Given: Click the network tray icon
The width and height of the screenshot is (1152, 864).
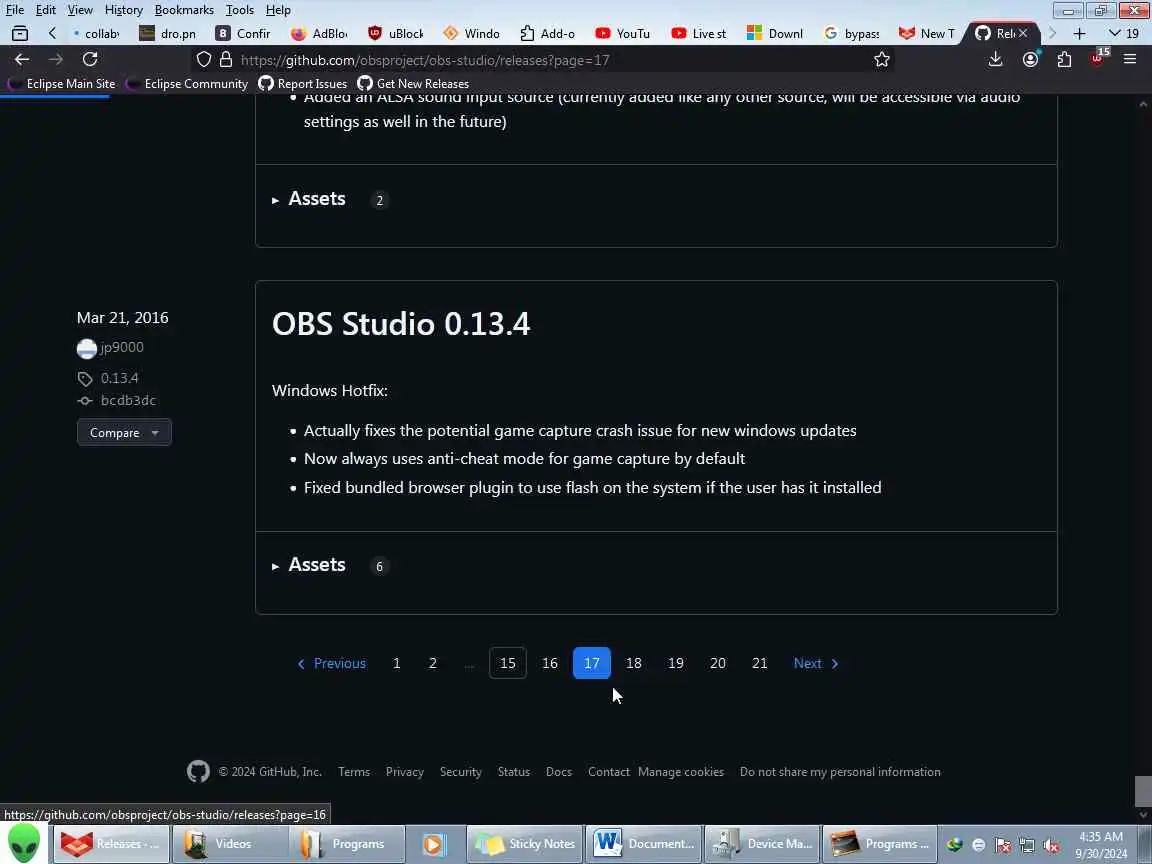Looking at the screenshot, I should (x=1027, y=846).
